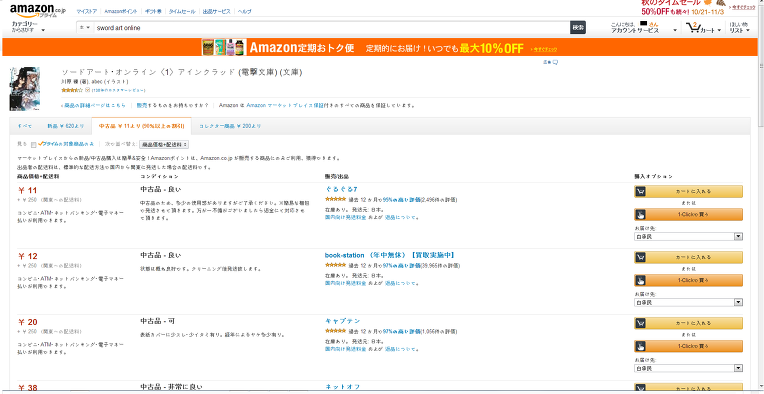Viewport: 764px width, 394px height.
Task: Click the ¥ 12 price text
Action: [x=28, y=256]
